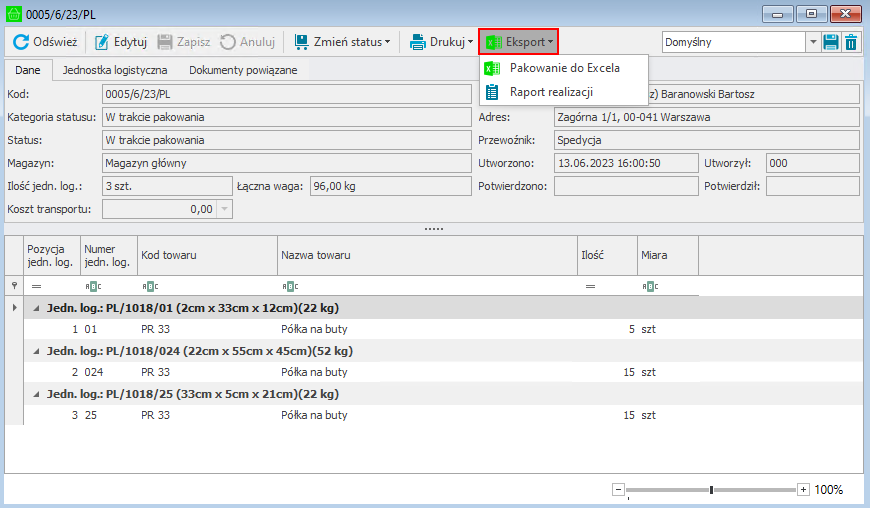Collapse the PL/1018/25 logistic unit group

pyautogui.click(x=38, y=394)
